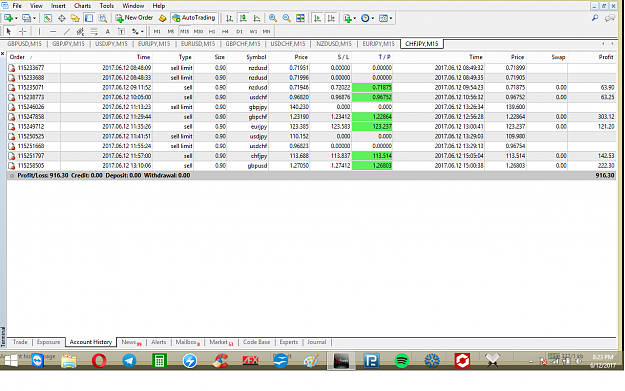Open the search magnifier in top-right corner
Viewport: 625px width, 391px height.
[x=595, y=18]
